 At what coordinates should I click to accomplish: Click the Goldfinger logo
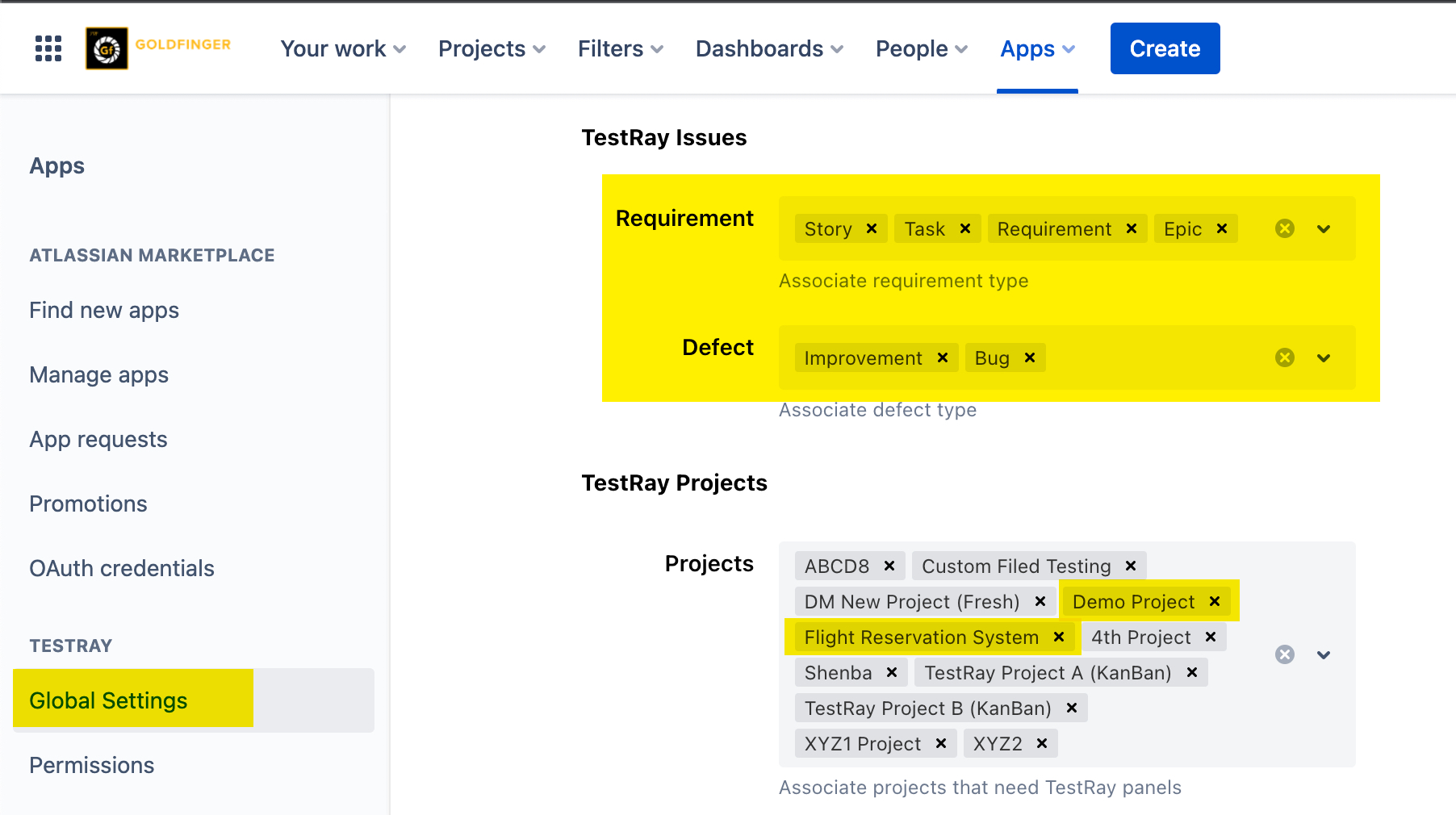tap(158, 48)
